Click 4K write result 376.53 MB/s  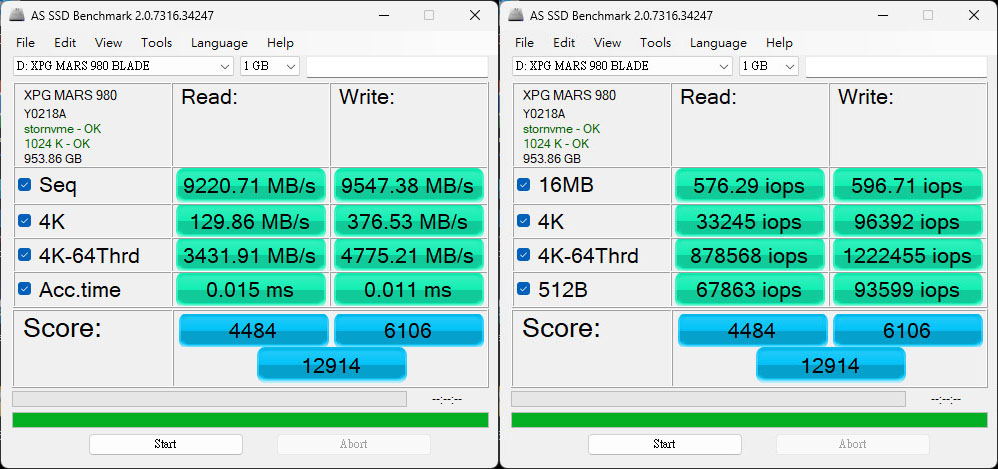coord(409,221)
